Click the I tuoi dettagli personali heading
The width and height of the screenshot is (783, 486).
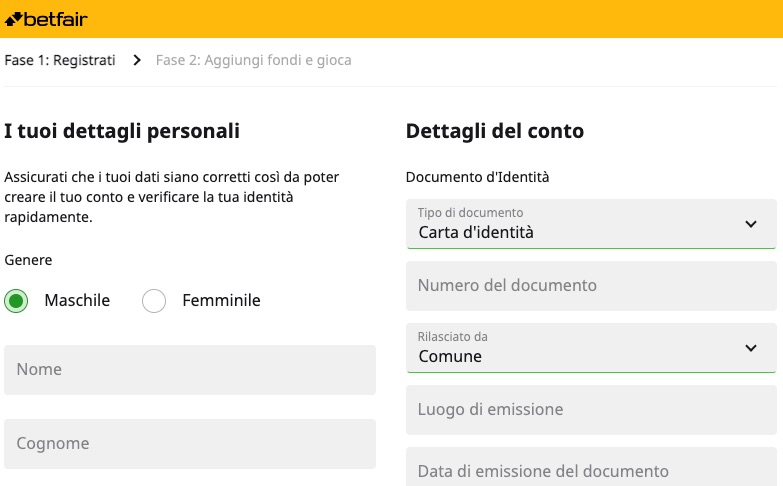(x=122, y=131)
